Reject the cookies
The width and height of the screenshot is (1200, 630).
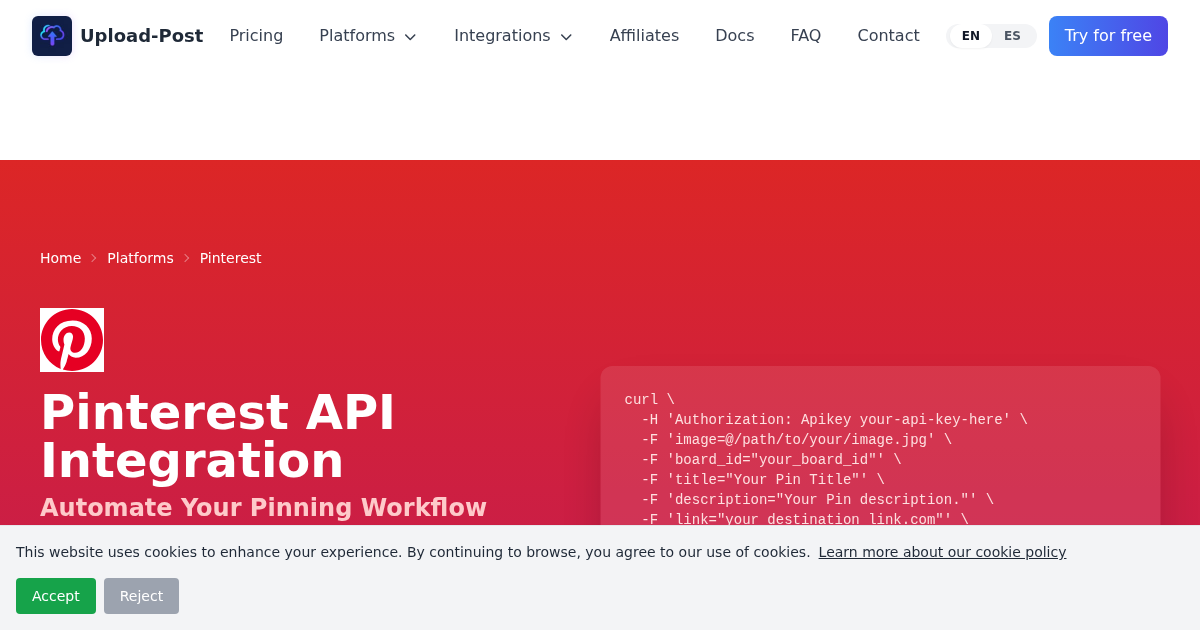coord(141,595)
